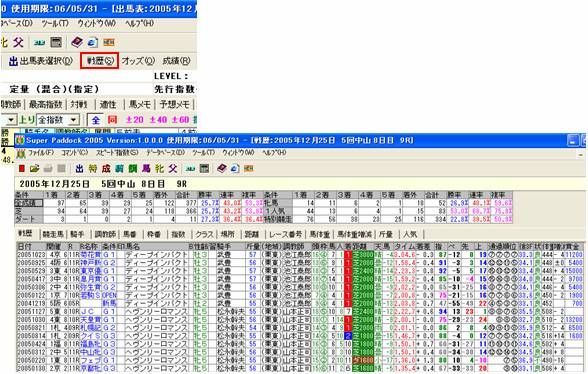Click orange news icon in back toolbar
588x374 pixels.
tap(109, 42)
